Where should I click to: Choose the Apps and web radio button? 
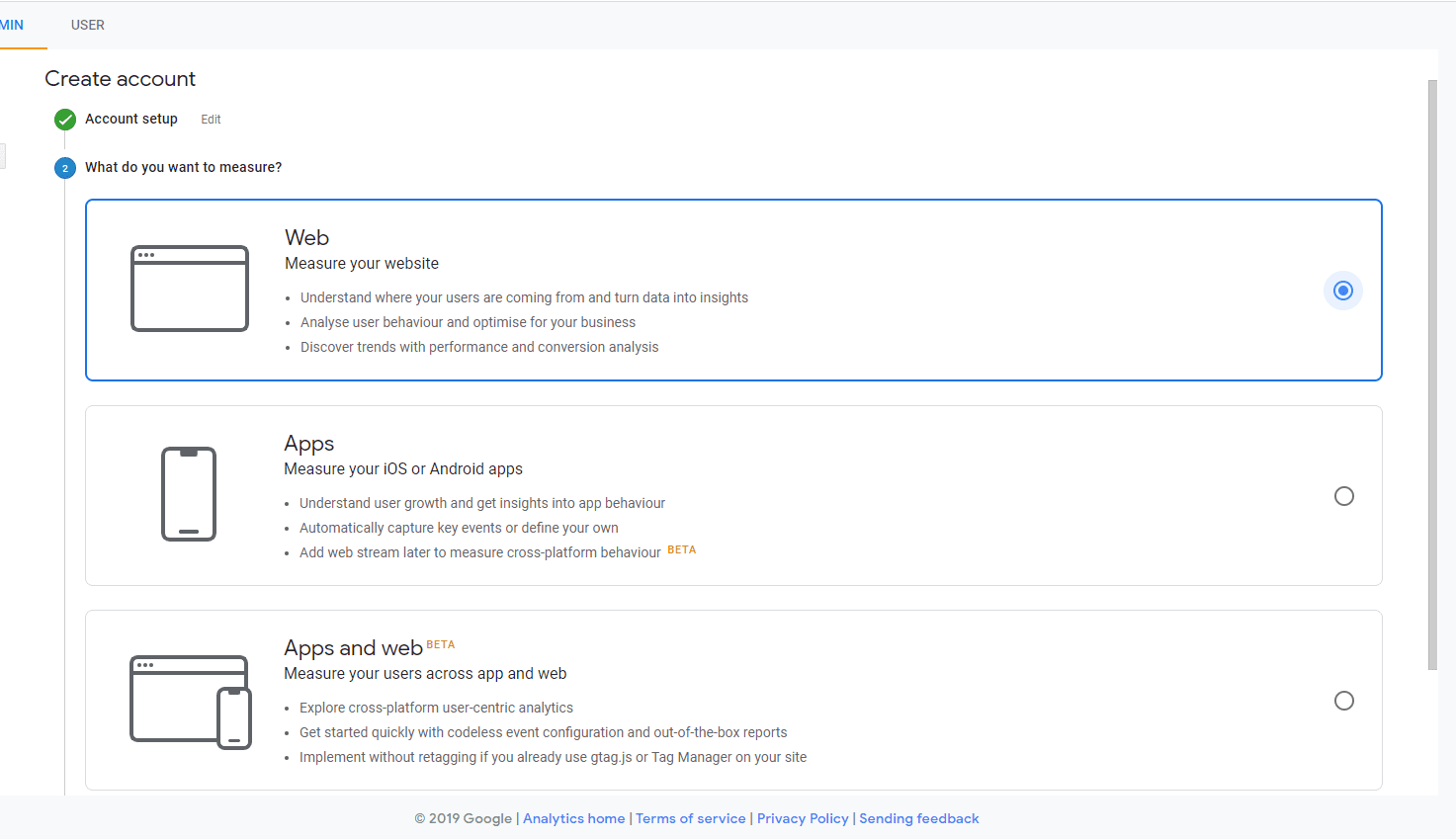click(x=1343, y=701)
